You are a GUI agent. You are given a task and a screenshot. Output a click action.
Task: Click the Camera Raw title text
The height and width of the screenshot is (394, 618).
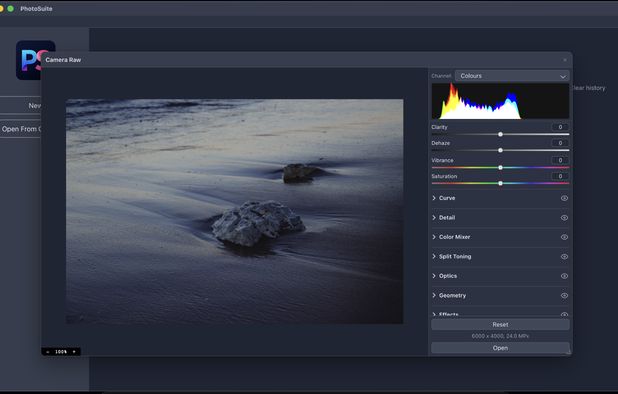pyautogui.click(x=63, y=60)
